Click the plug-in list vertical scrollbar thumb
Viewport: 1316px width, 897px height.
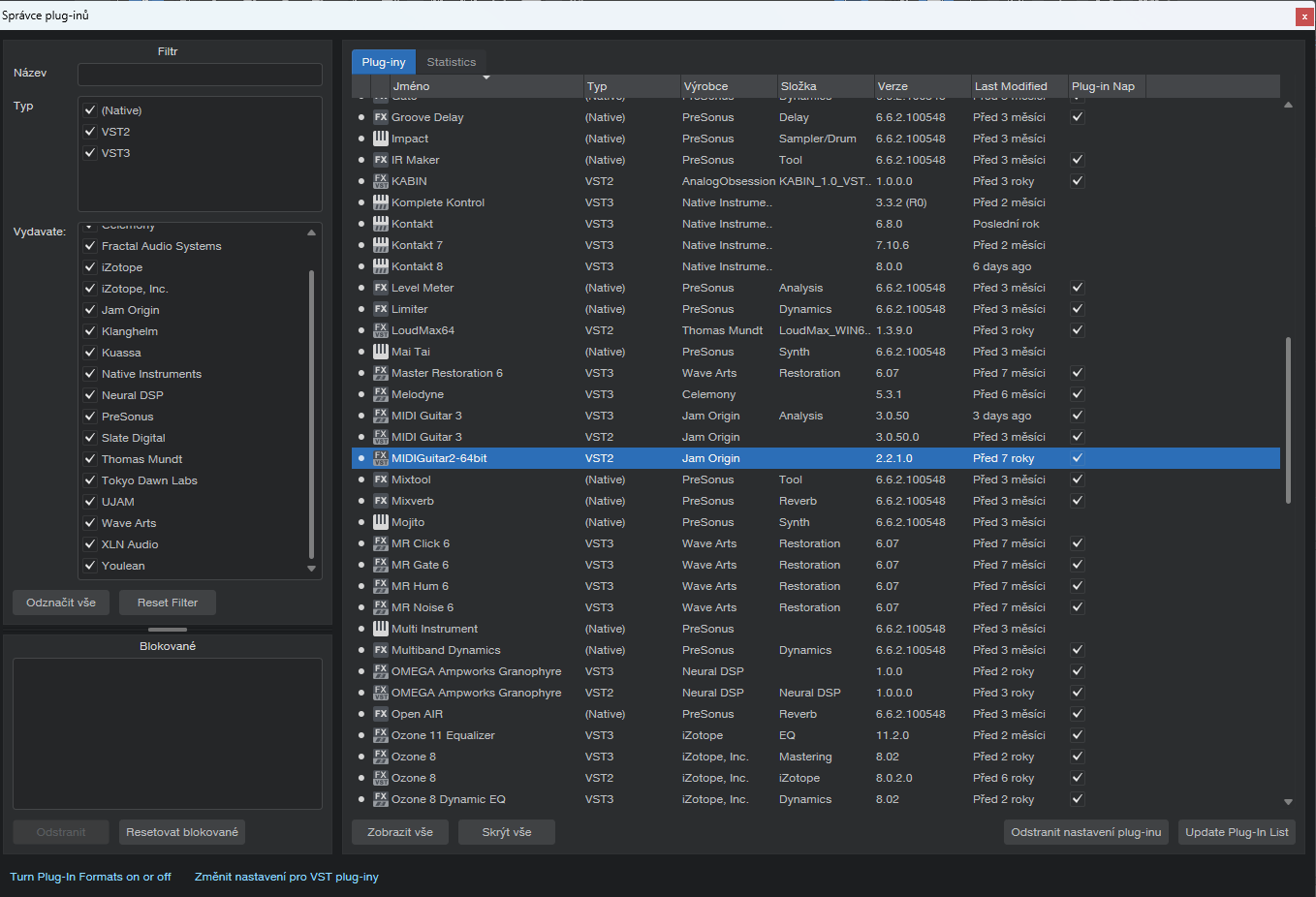(1288, 419)
